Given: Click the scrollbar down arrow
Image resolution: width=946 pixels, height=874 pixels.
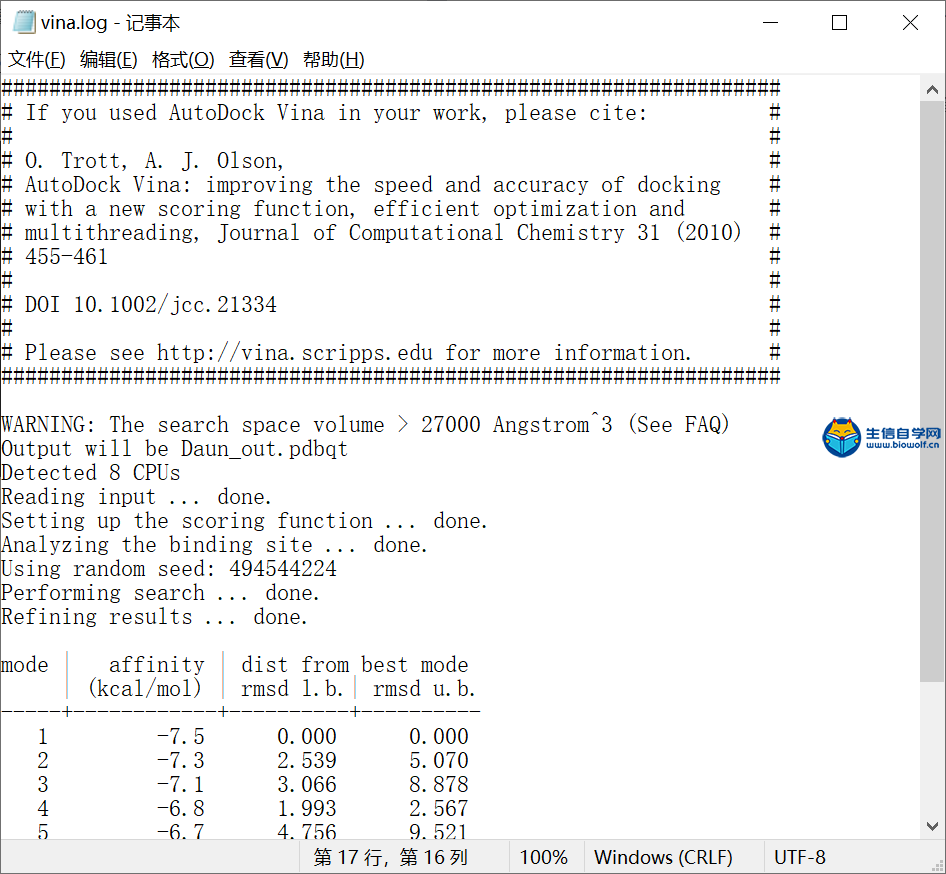Looking at the screenshot, I should point(932,826).
